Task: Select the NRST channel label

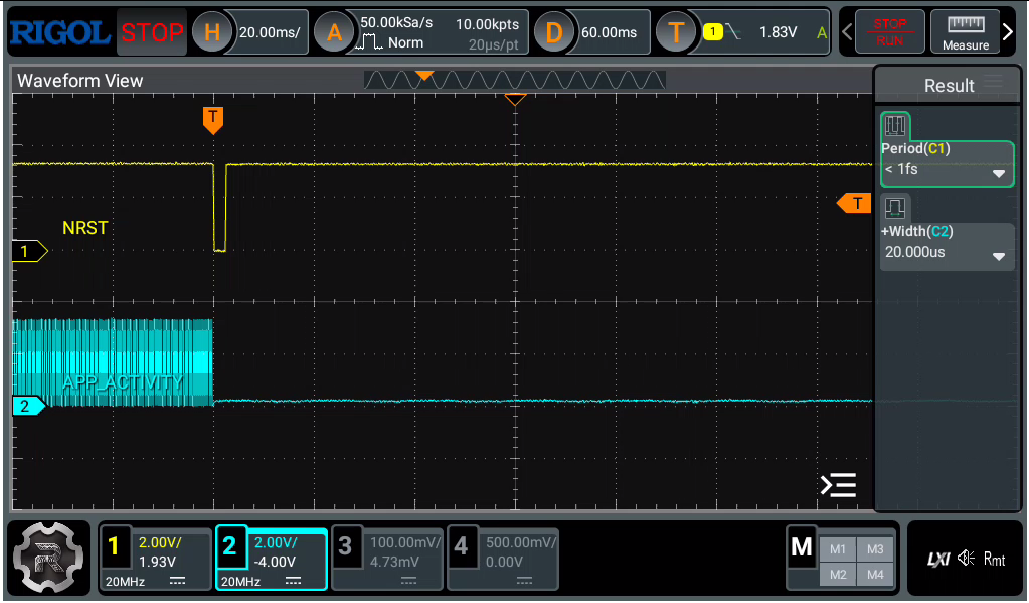Action: click(x=85, y=228)
